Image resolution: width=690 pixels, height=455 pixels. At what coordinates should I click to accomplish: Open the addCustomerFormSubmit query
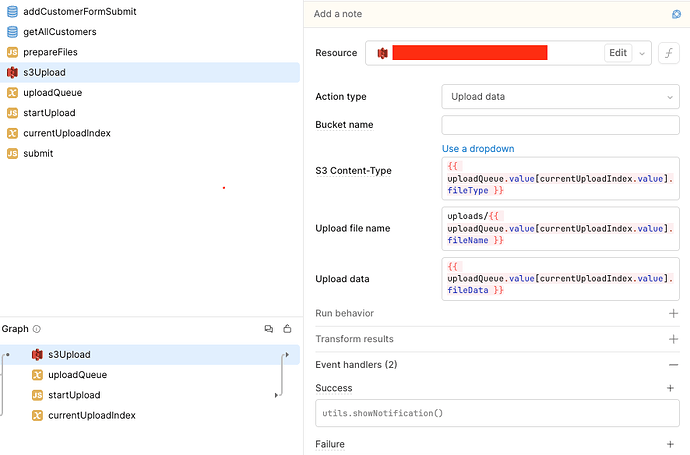(x=79, y=11)
